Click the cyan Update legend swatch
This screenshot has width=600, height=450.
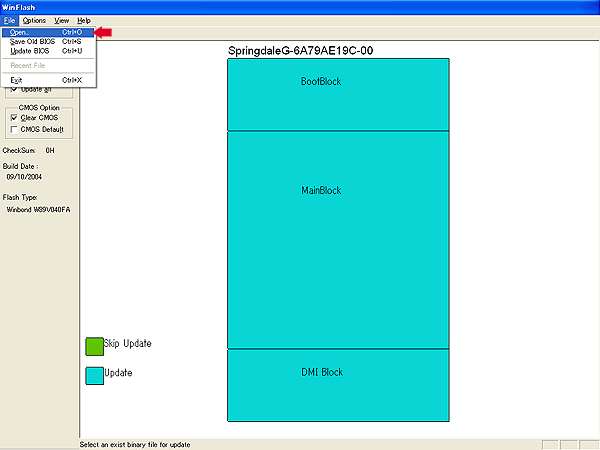(95, 376)
